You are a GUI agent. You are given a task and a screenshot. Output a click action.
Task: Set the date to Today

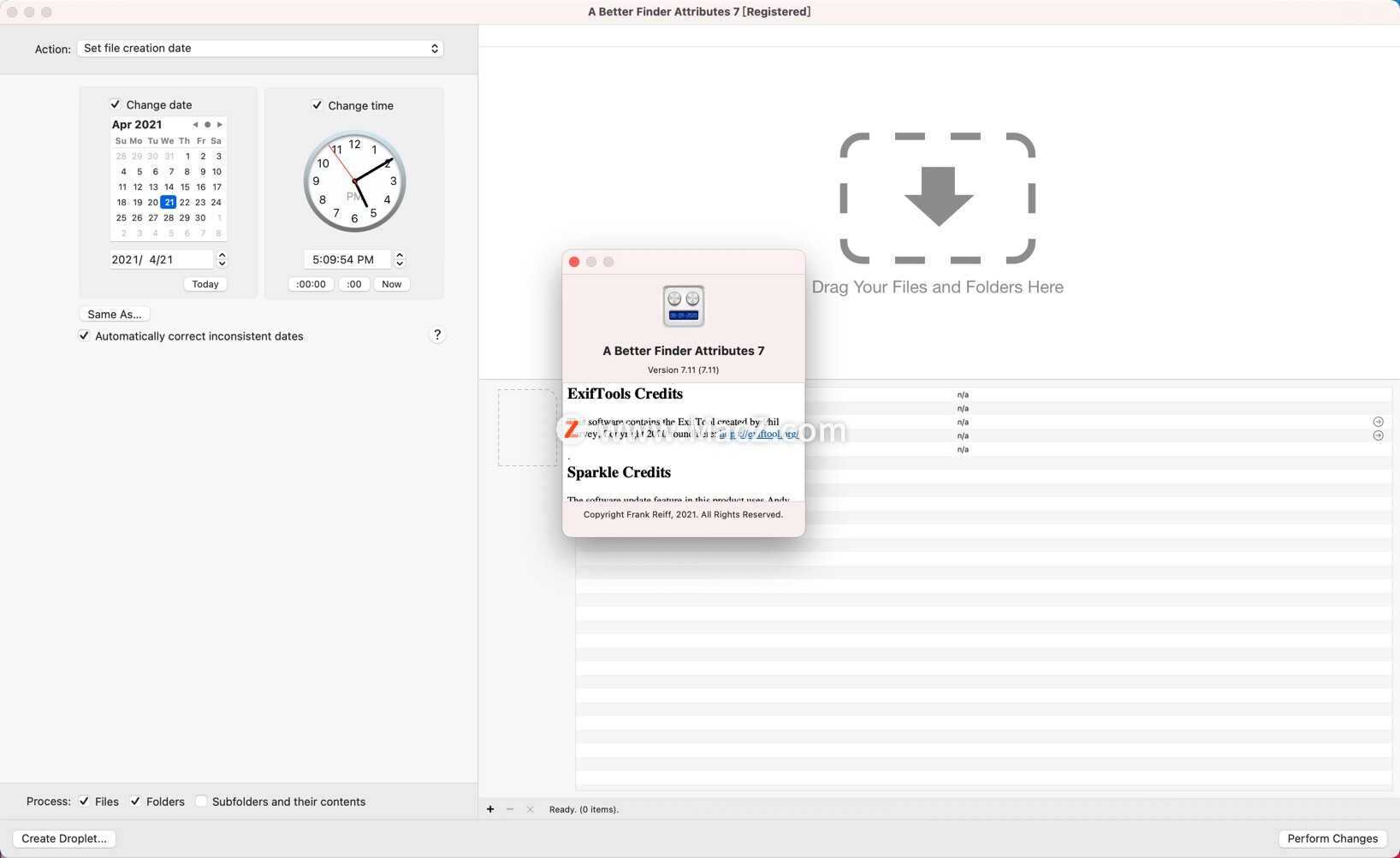coord(205,284)
